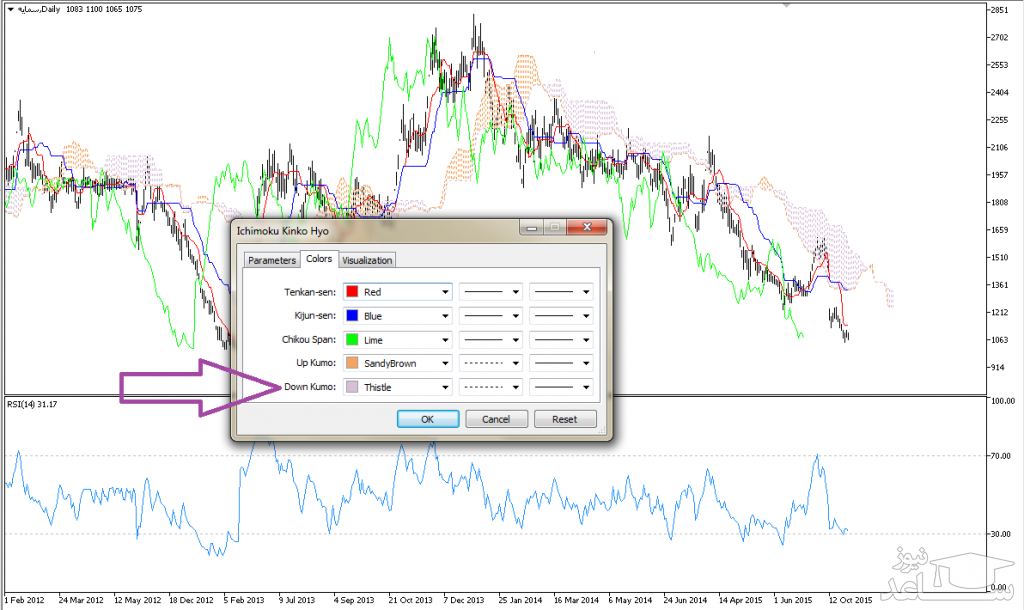
Task: Switch to the Parameters tab
Action: 272,260
